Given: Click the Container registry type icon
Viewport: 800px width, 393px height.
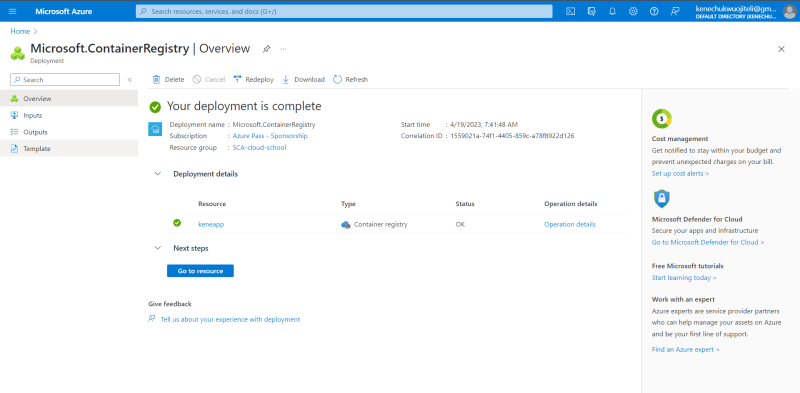Looking at the screenshot, I should point(346,224).
